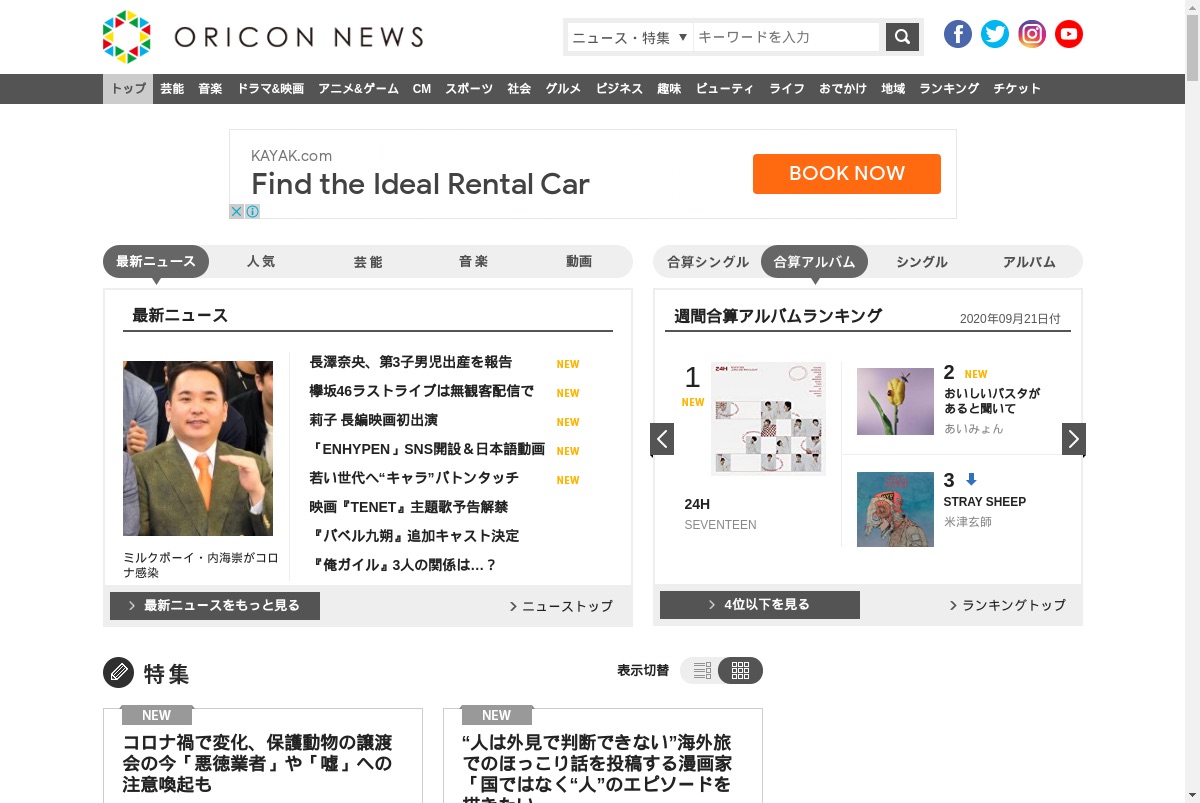The width and height of the screenshot is (1200, 803).
Task: Open the アニメ&ゲーム navigation item
Action: 359,89
